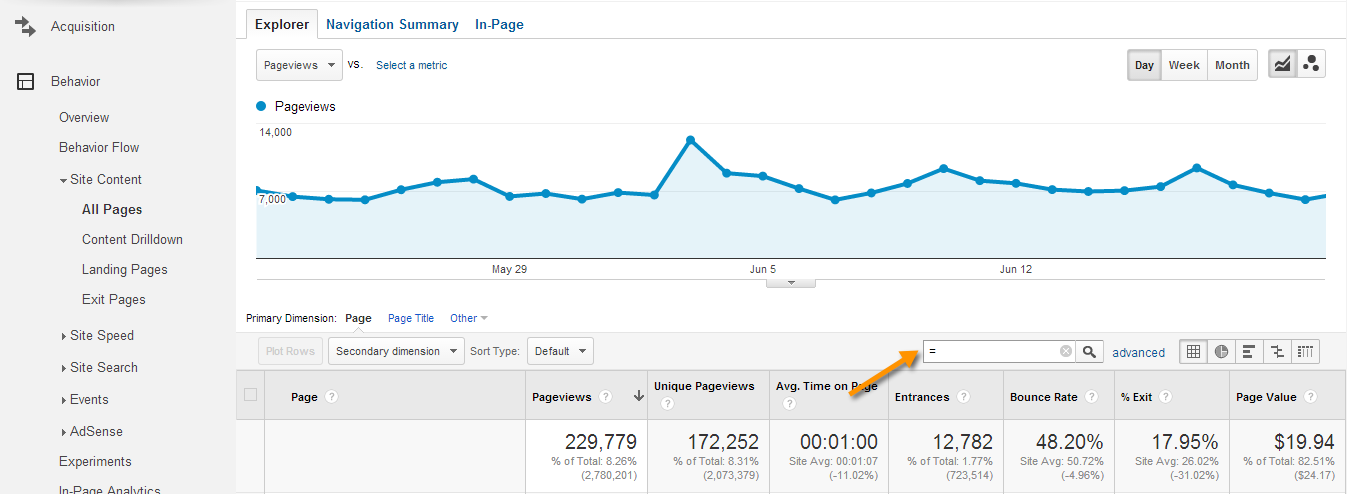
Task: Open the Pageviews metric dropdown
Action: (299, 65)
